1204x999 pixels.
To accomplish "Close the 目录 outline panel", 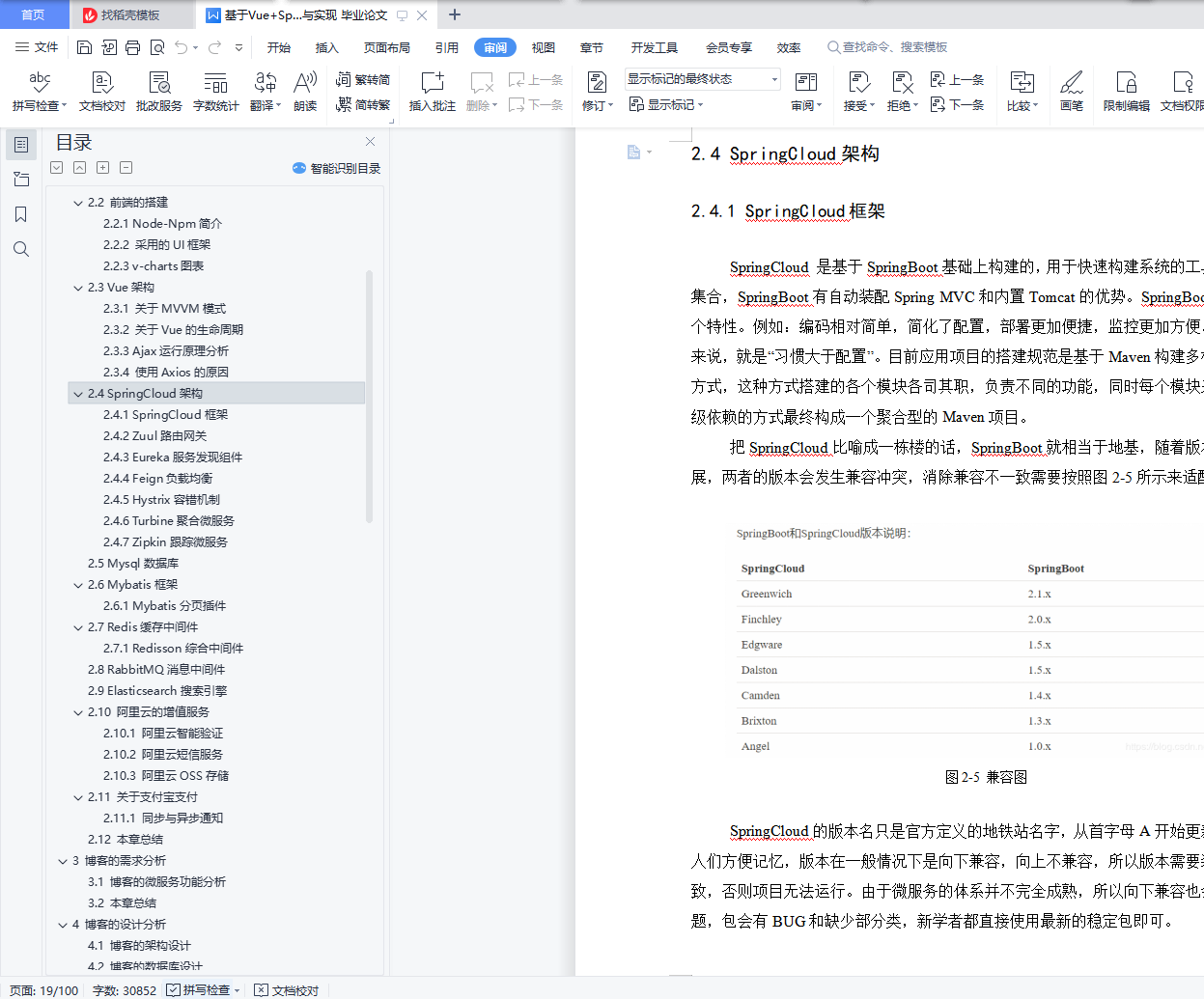I will (x=370, y=142).
